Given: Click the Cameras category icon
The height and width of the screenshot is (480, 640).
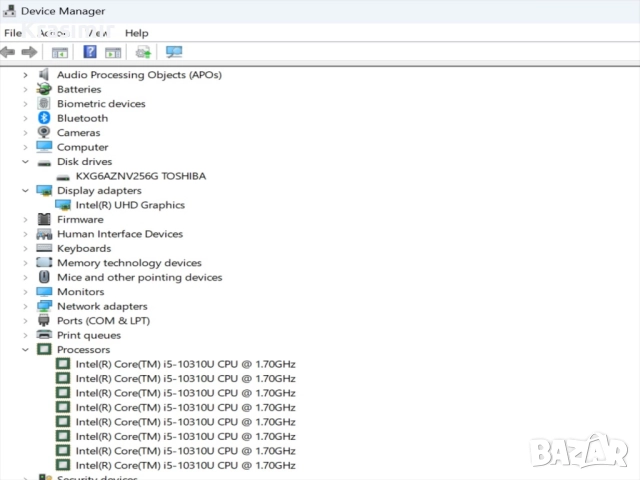Looking at the screenshot, I should click(x=44, y=132).
